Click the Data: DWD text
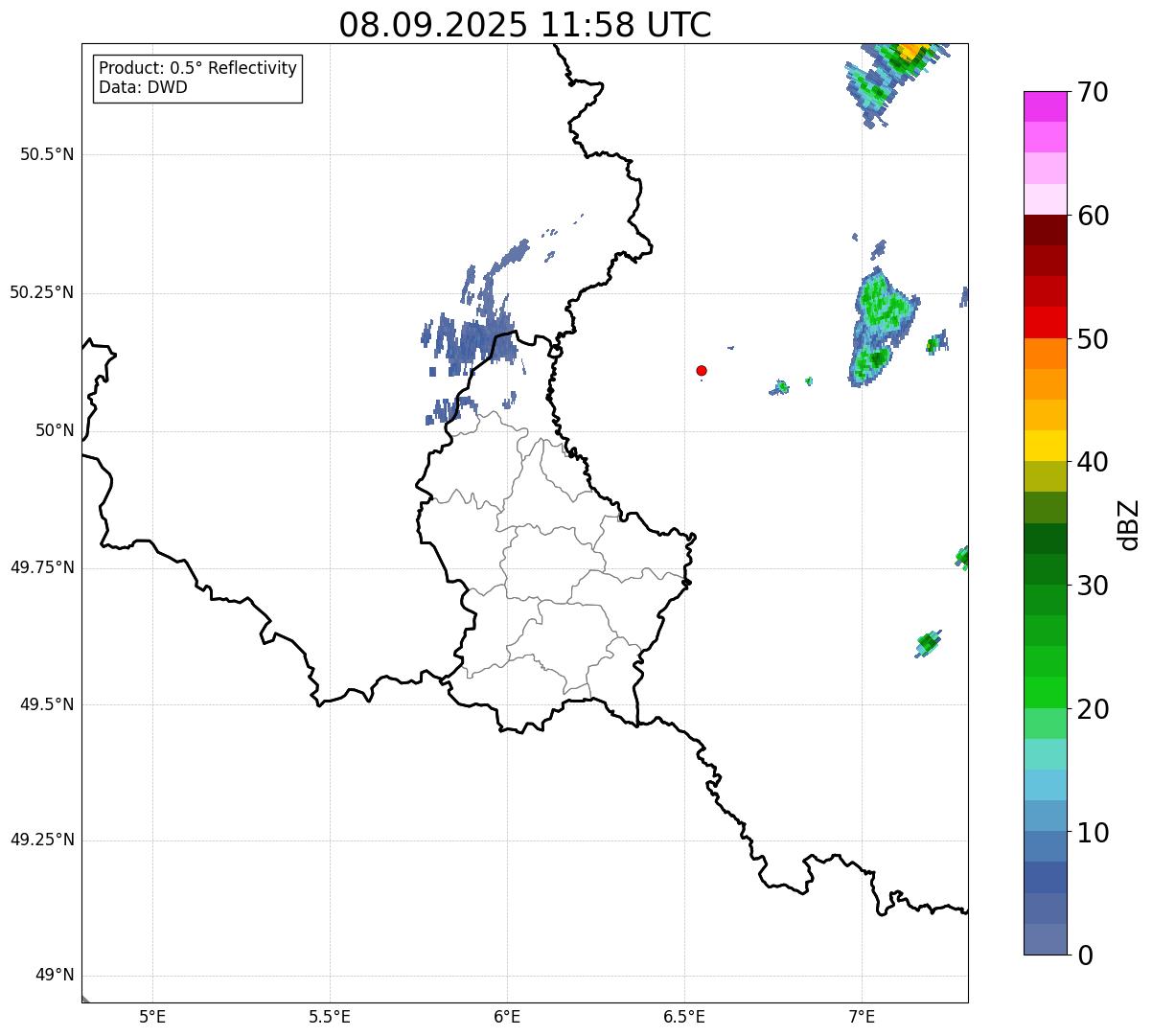The height and width of the screenshot is (1036, 1152). coord(143,87)
